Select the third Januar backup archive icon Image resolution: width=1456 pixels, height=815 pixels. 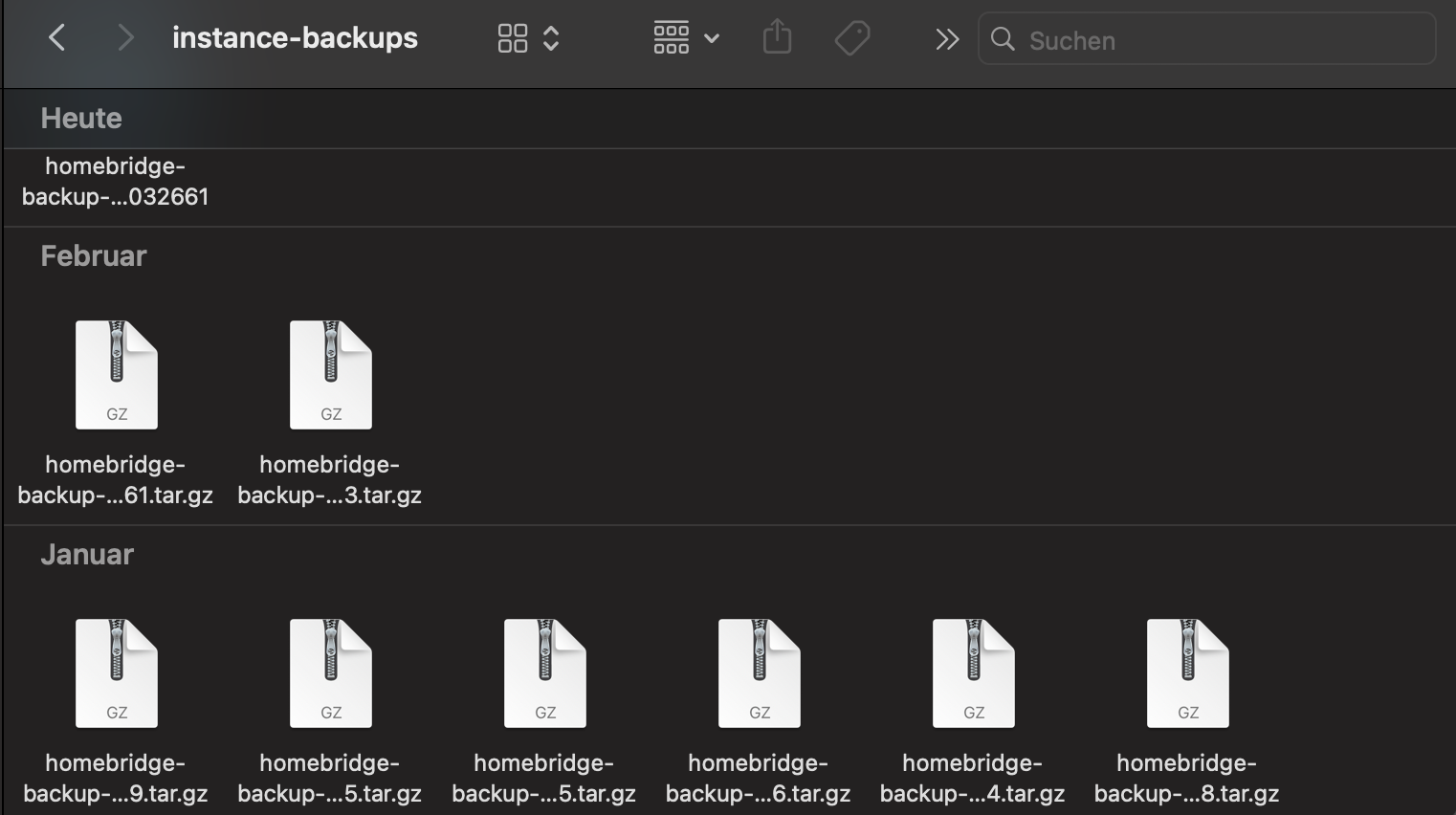tap(545, 673)
